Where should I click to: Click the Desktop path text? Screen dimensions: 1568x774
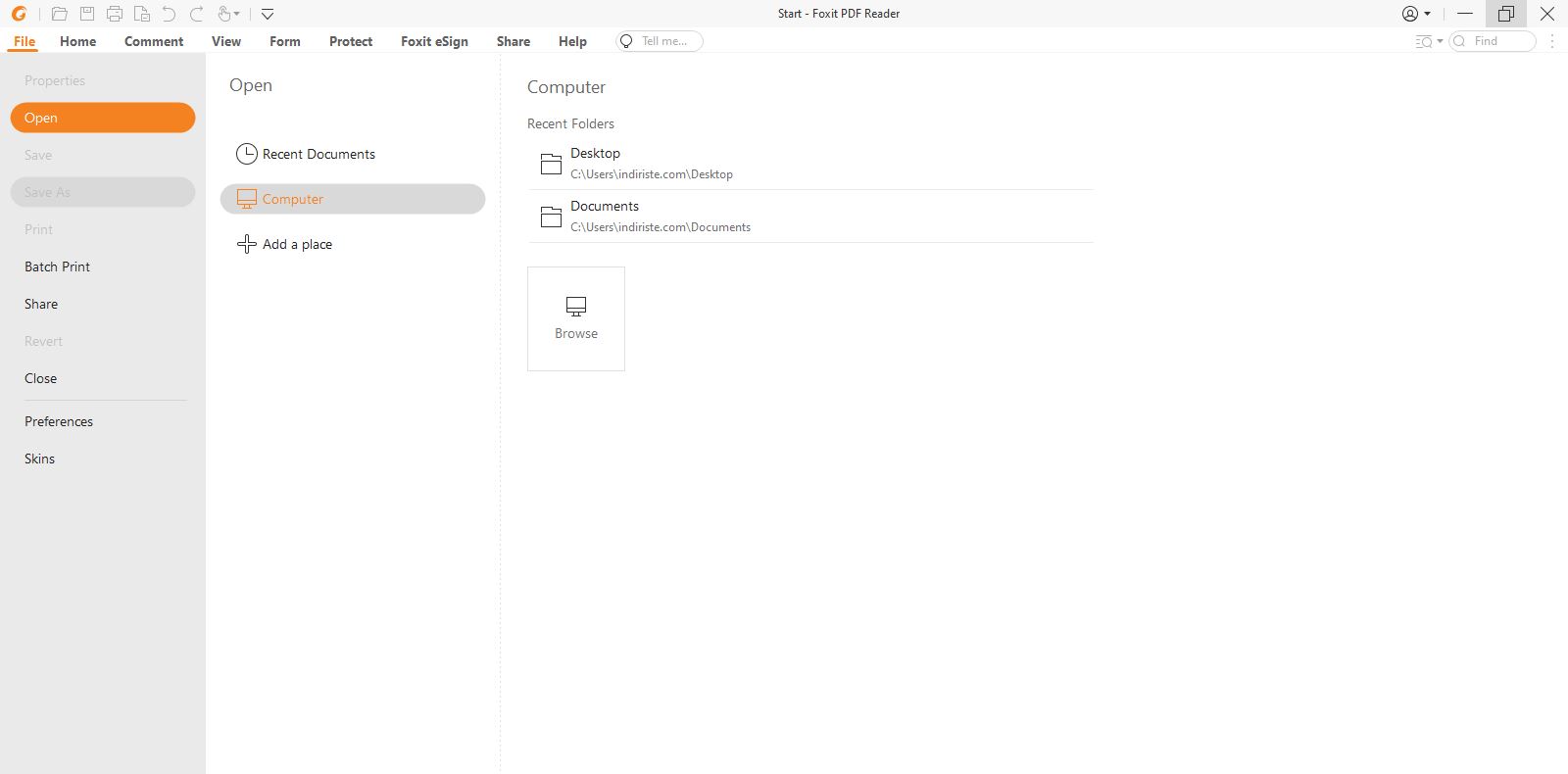point(652,174)
